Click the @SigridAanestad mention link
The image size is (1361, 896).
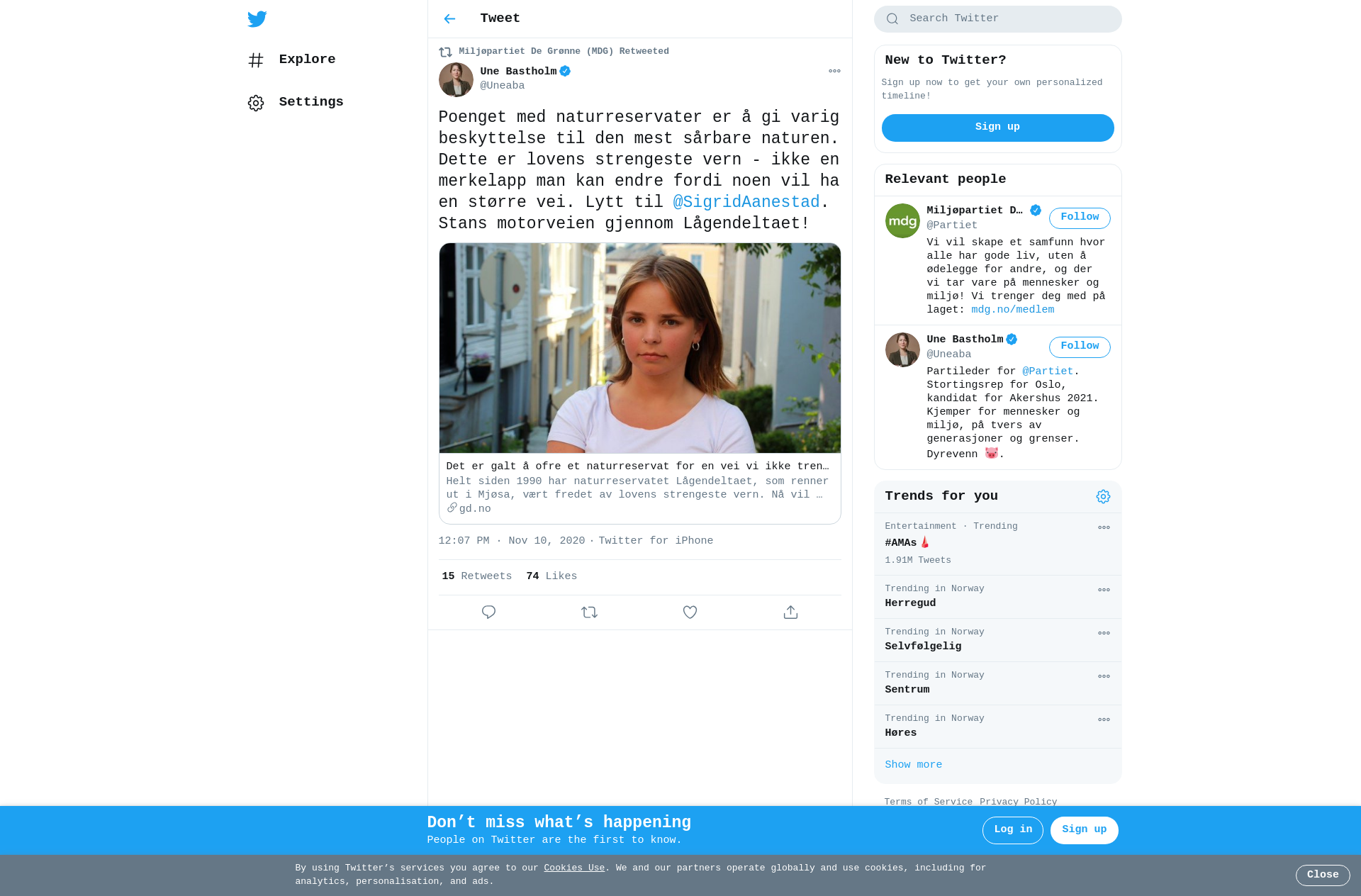[x=746, y=202]
